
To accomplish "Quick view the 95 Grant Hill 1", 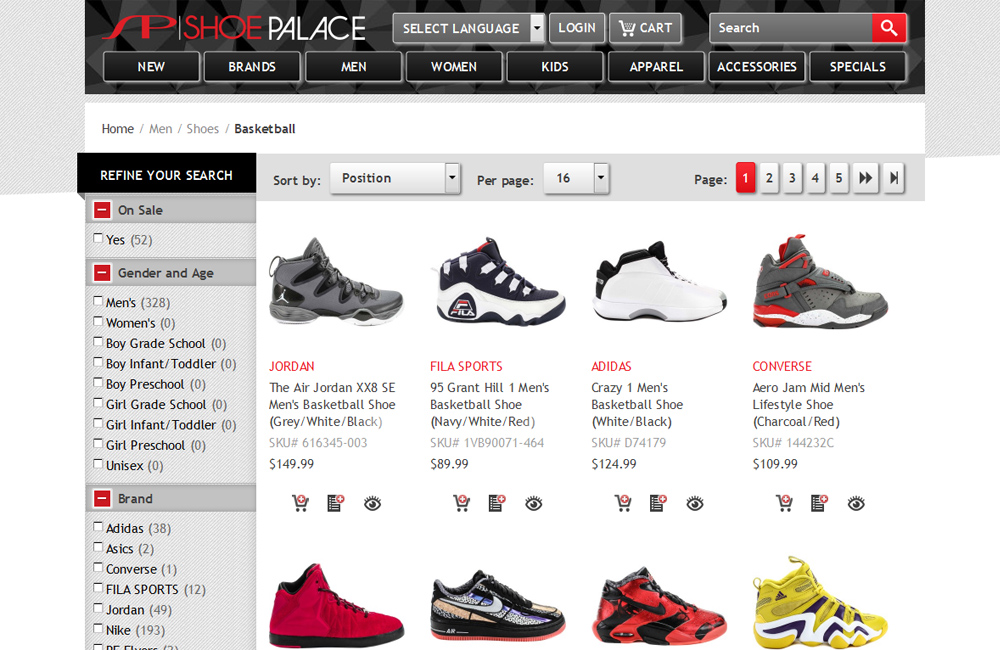I will pyautogui.click(x=534, y=503).
